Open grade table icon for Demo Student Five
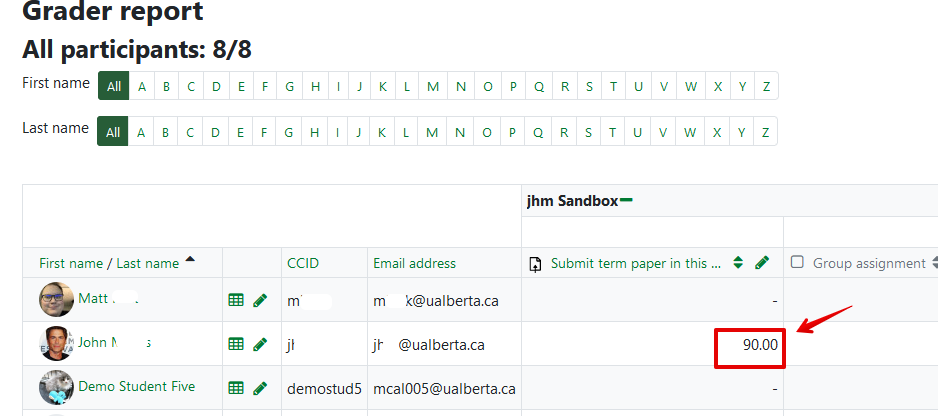The width and height of the screenshot is (938, 416). 236,388
